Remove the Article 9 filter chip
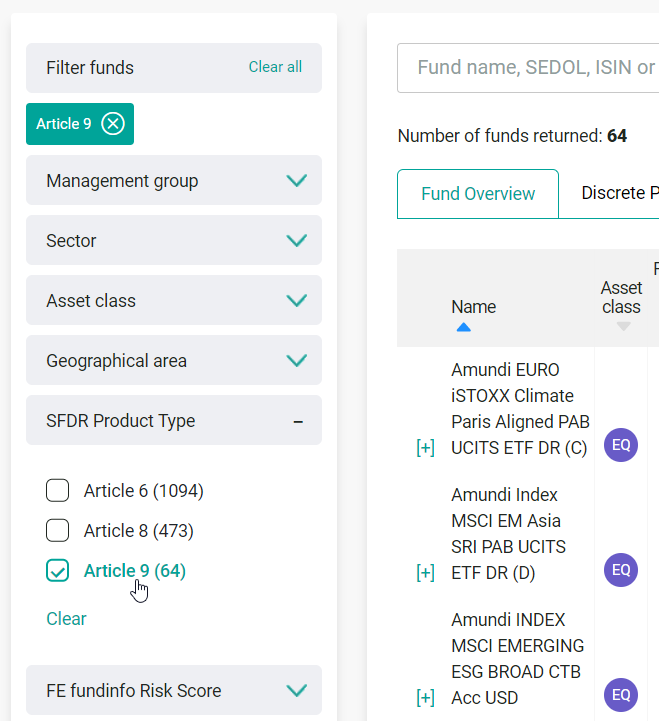 (x=113, y=124)
